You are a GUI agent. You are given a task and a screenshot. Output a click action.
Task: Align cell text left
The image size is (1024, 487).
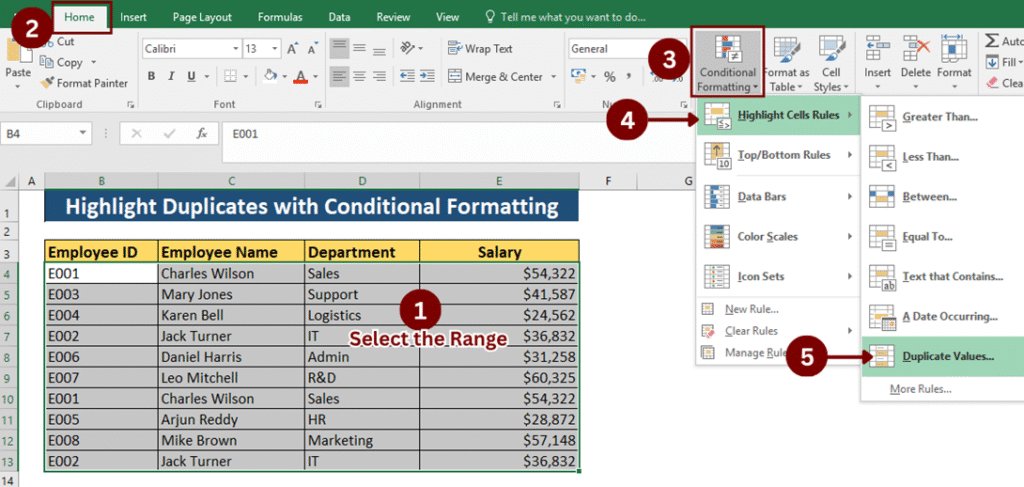pyautogui.click(x=339, y=77)
